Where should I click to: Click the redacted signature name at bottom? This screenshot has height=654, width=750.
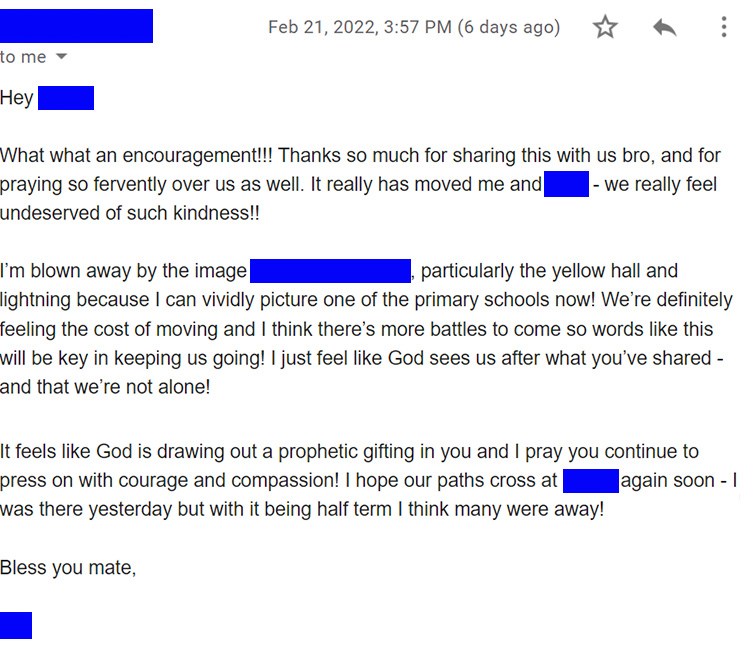pyautogui.click(x=16, y=626)
